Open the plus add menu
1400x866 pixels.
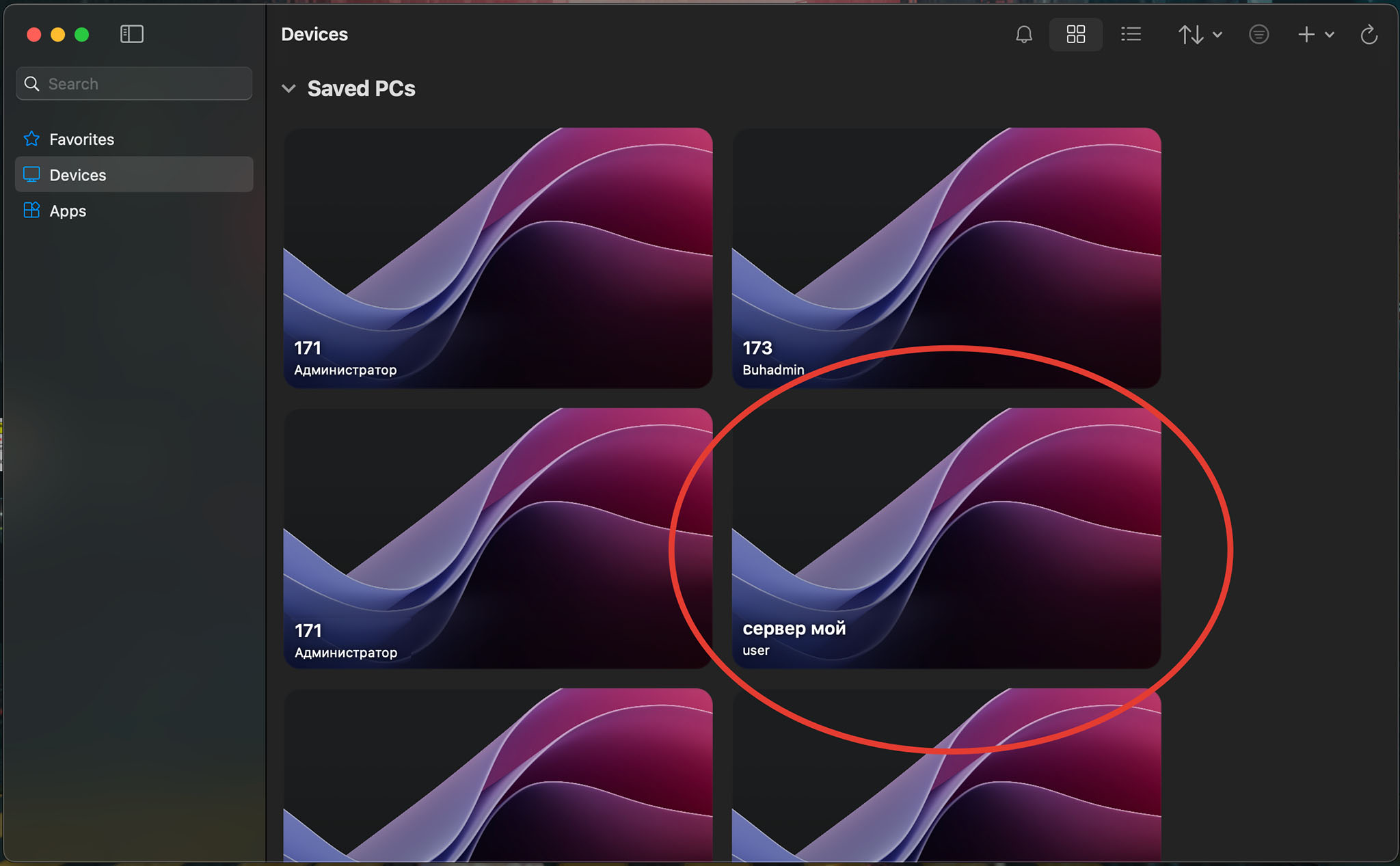[1315, 34]
